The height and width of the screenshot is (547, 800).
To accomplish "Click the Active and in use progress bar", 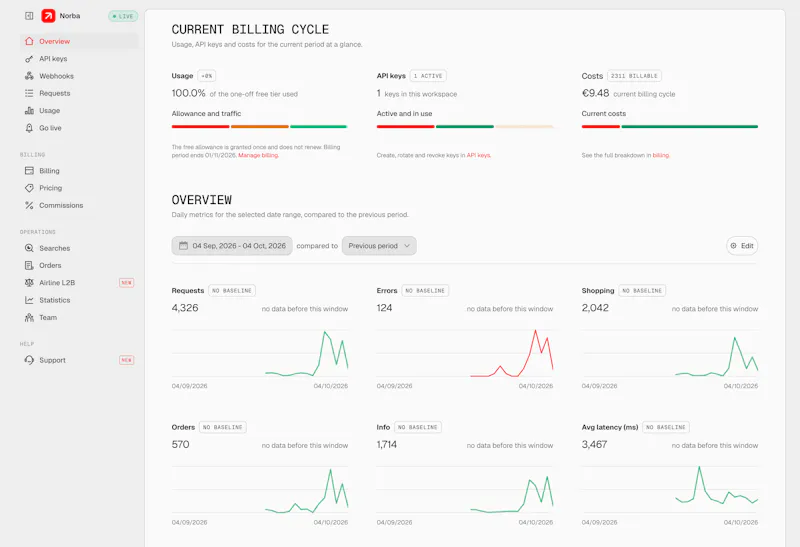I will coord(465,127).
